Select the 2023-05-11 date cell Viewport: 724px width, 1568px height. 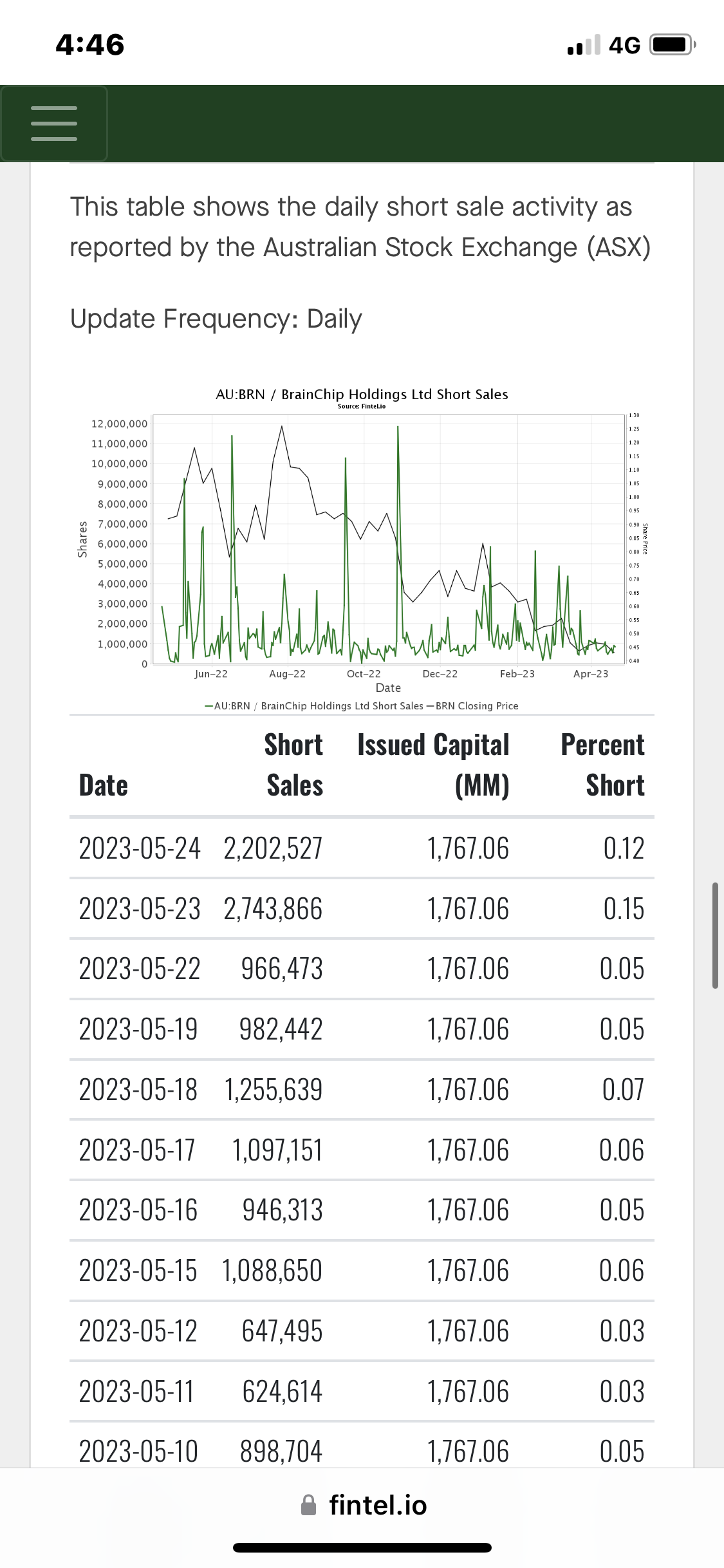(x=136, y=1391)
